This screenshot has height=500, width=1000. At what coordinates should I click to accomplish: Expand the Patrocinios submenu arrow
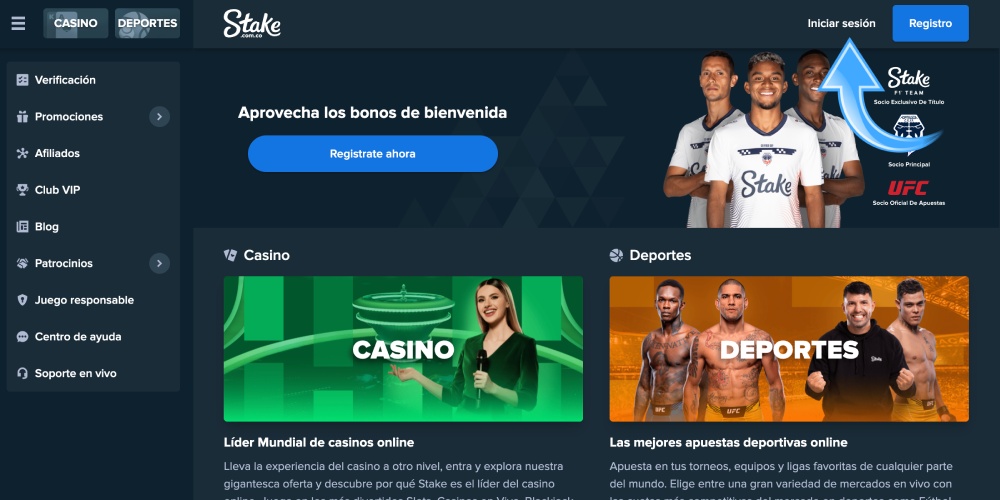159,263
